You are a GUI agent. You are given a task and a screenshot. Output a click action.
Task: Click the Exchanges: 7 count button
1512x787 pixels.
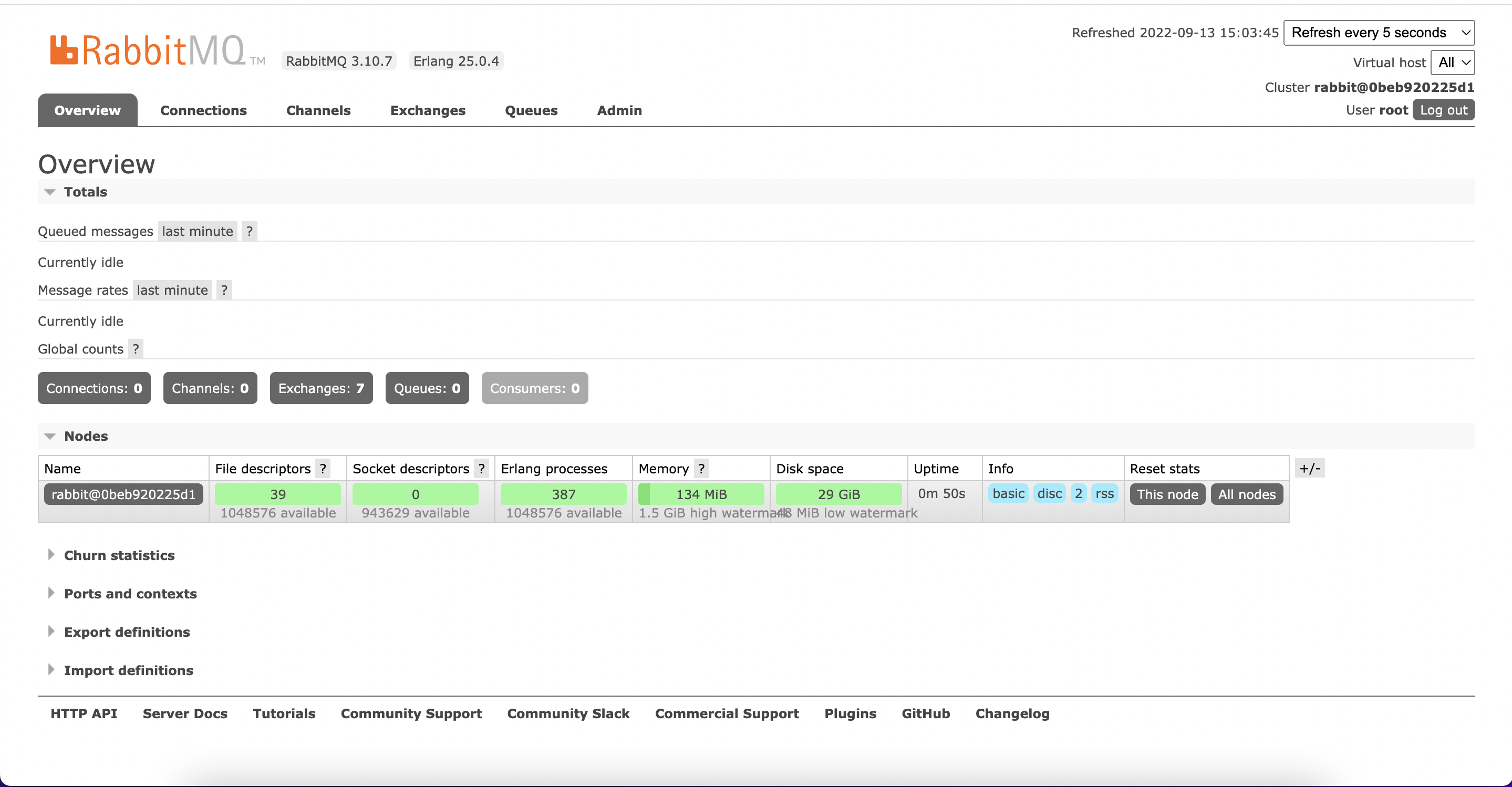(321, 388)
